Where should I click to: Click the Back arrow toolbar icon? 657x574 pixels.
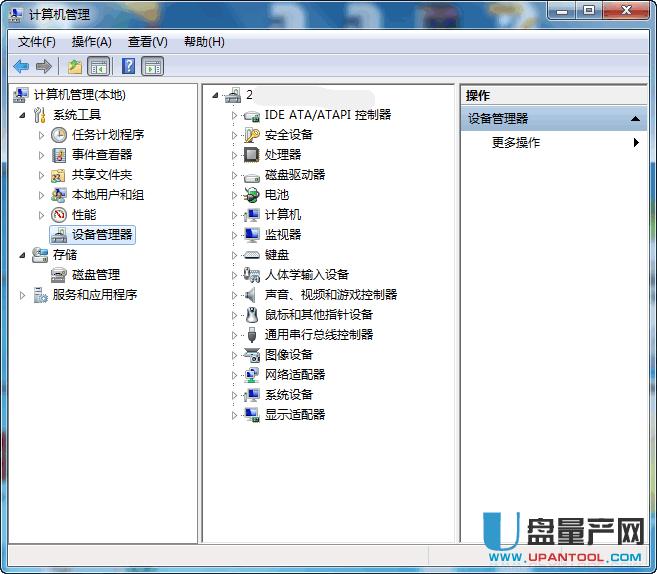pos(21,66)
